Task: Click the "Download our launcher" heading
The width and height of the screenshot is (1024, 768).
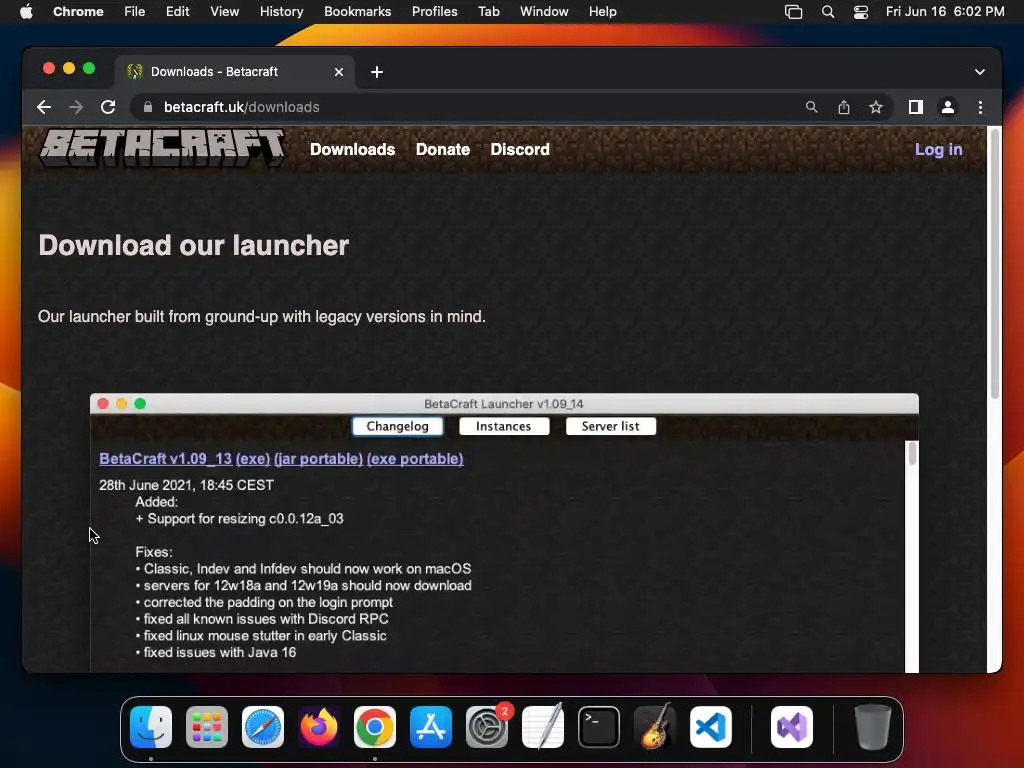Action: pos(193,246)
